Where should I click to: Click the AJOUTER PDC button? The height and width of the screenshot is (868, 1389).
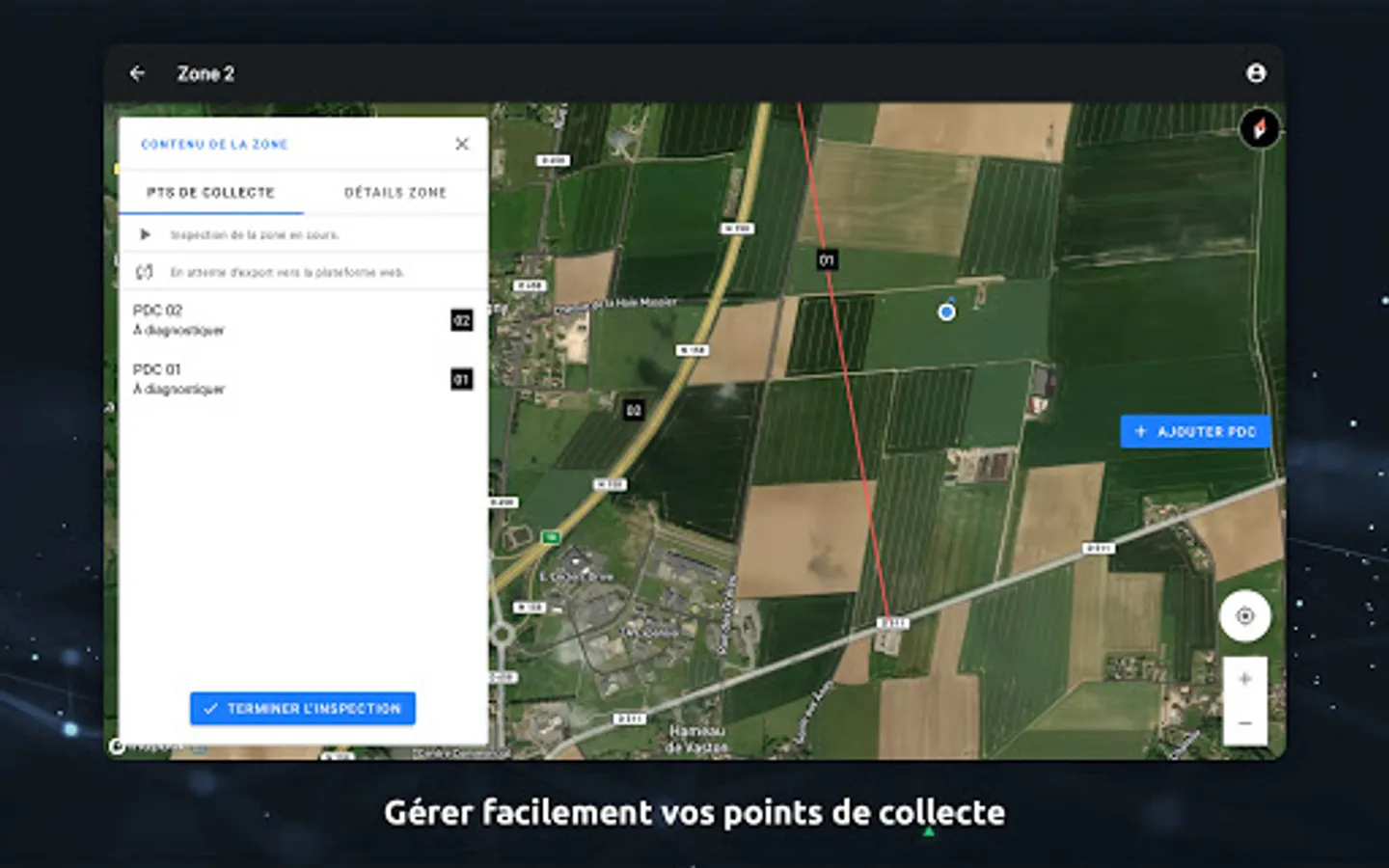[1195, 431]
